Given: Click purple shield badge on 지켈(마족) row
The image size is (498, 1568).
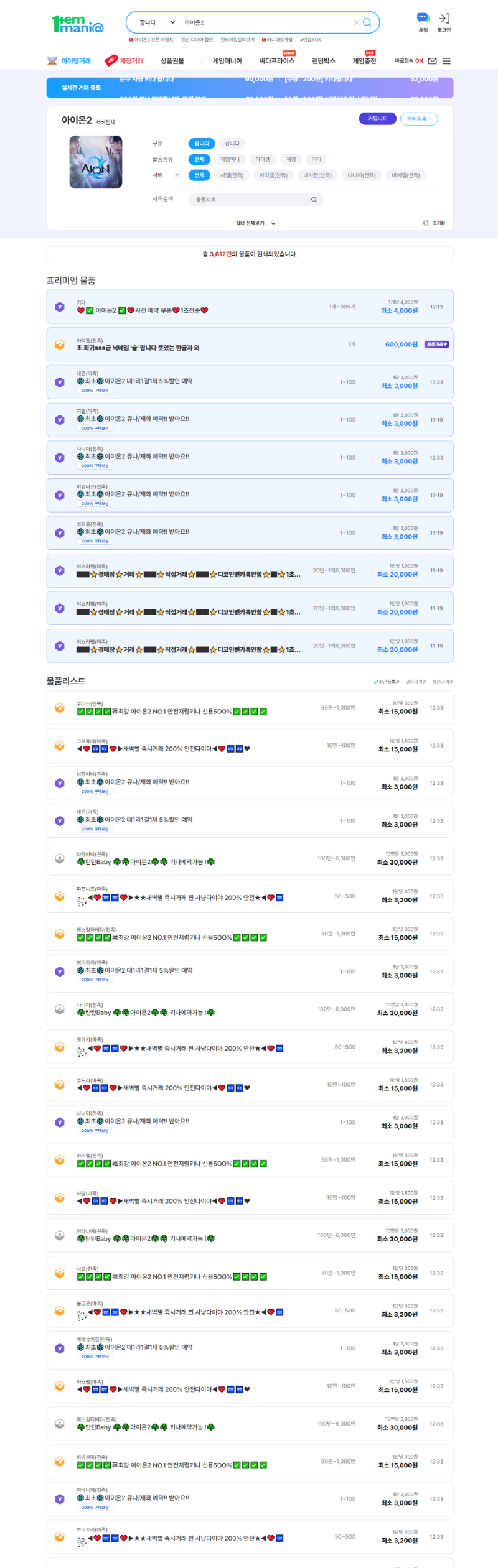Looking at the screenshot, I should click(60, 420).
